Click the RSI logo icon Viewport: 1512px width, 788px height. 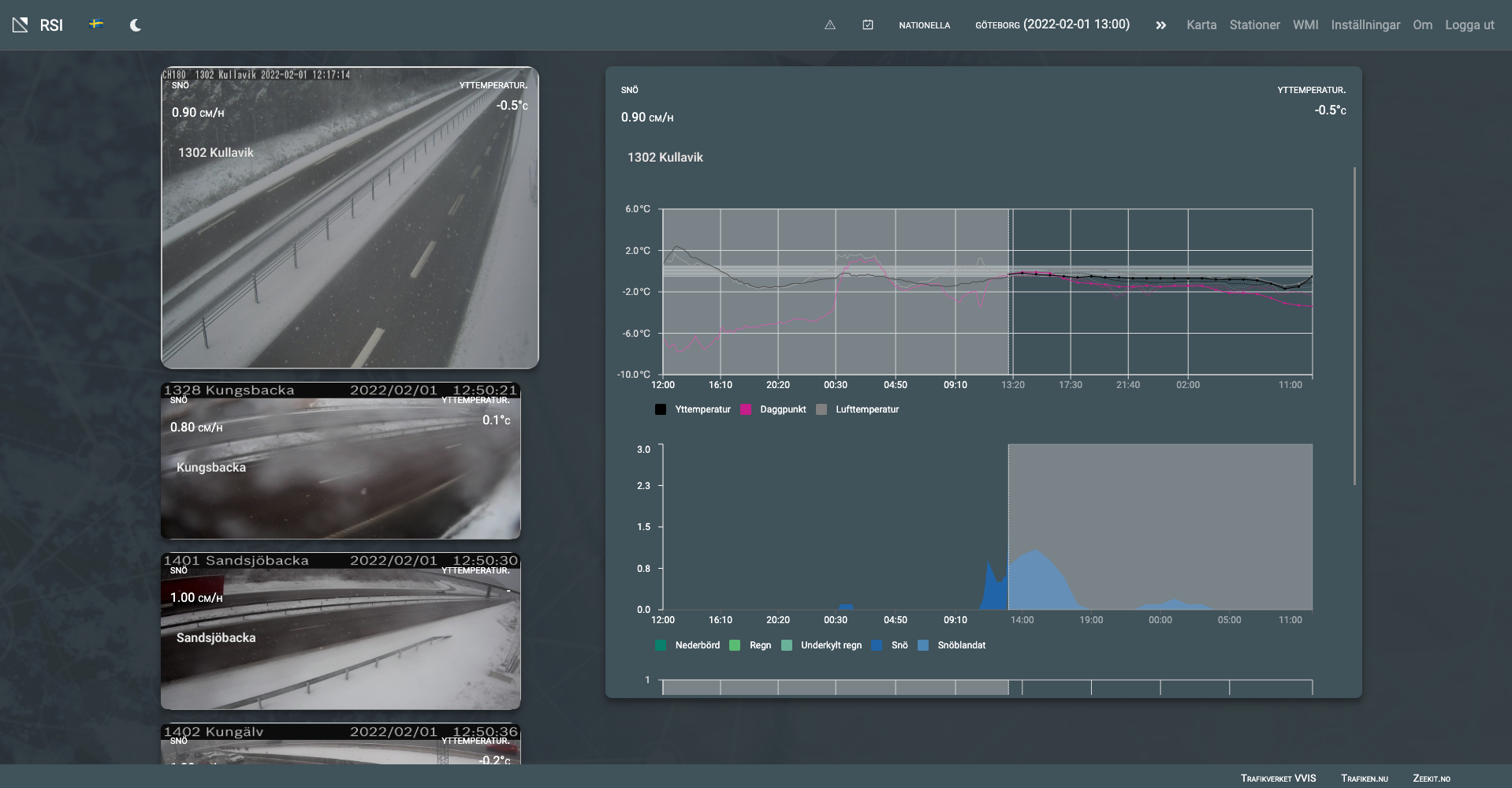click(20, 25)
